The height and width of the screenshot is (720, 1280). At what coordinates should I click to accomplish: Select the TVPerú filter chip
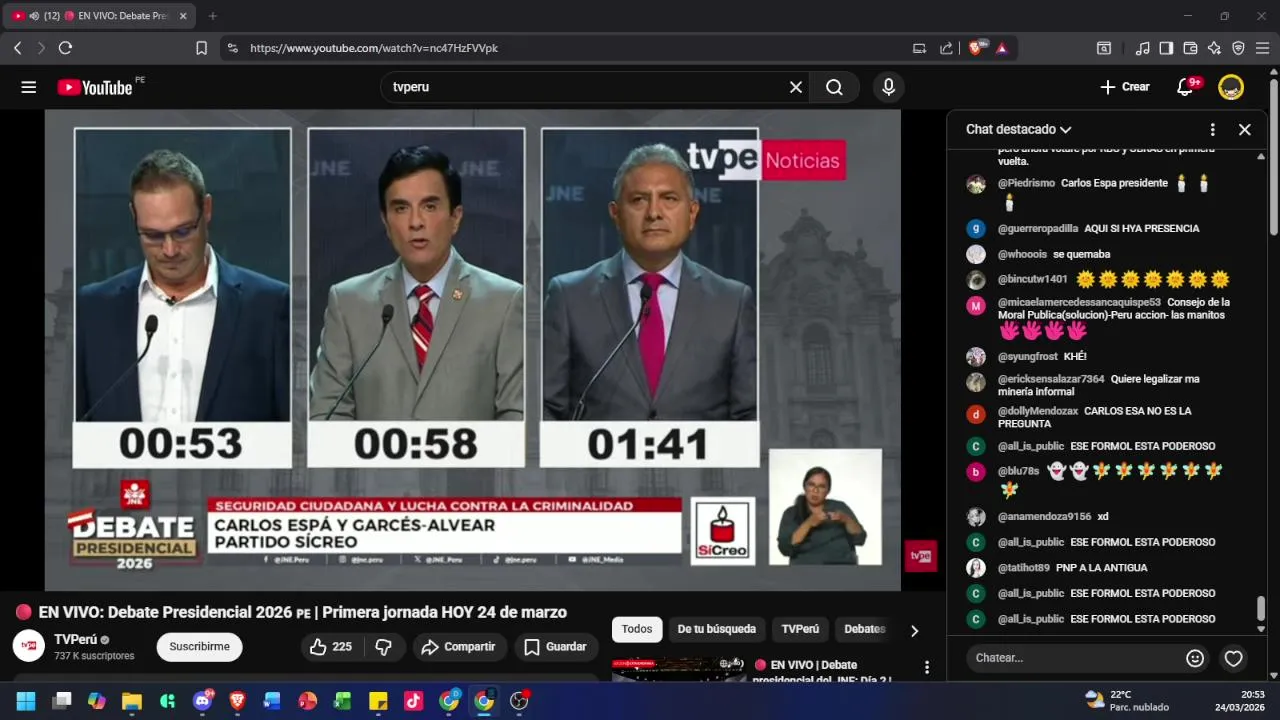pyautogui.click(x=800, y=629)
